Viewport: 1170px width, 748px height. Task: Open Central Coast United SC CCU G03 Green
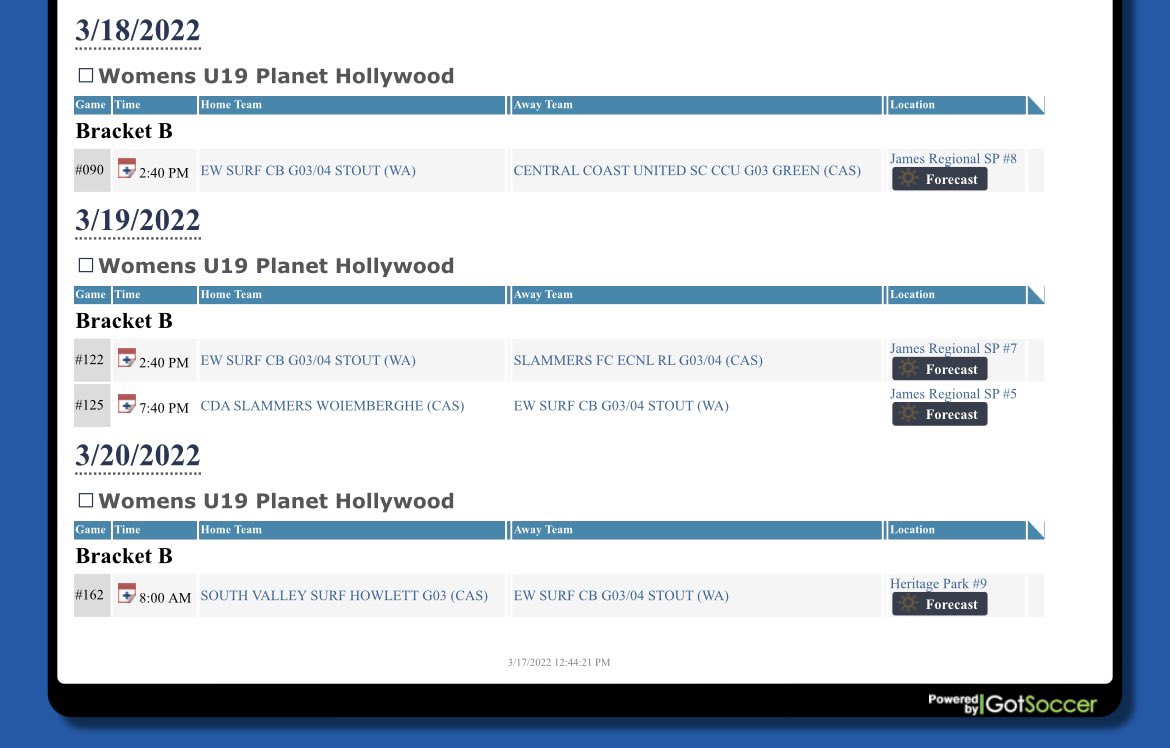coord(687,170)
